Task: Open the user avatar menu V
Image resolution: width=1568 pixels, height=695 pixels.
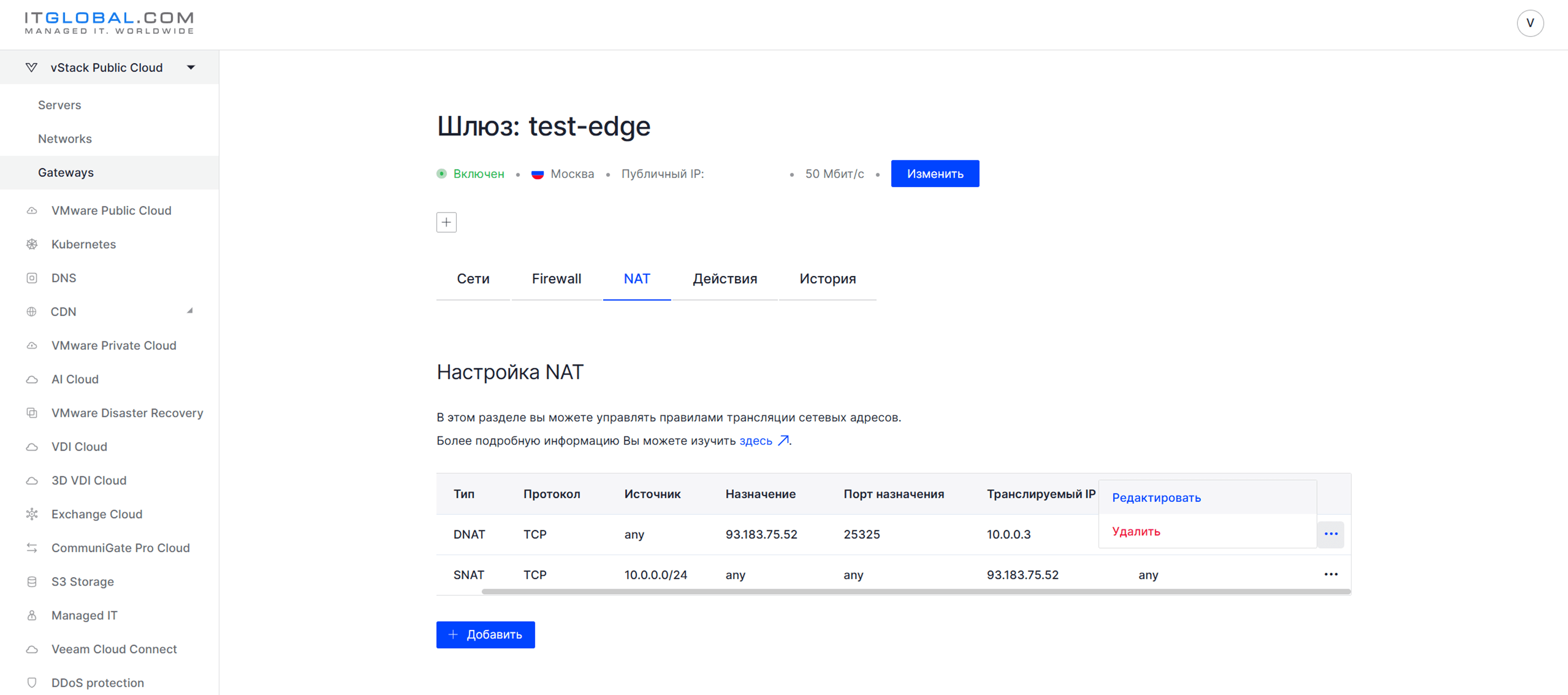Action: [x=1530, y=23]
